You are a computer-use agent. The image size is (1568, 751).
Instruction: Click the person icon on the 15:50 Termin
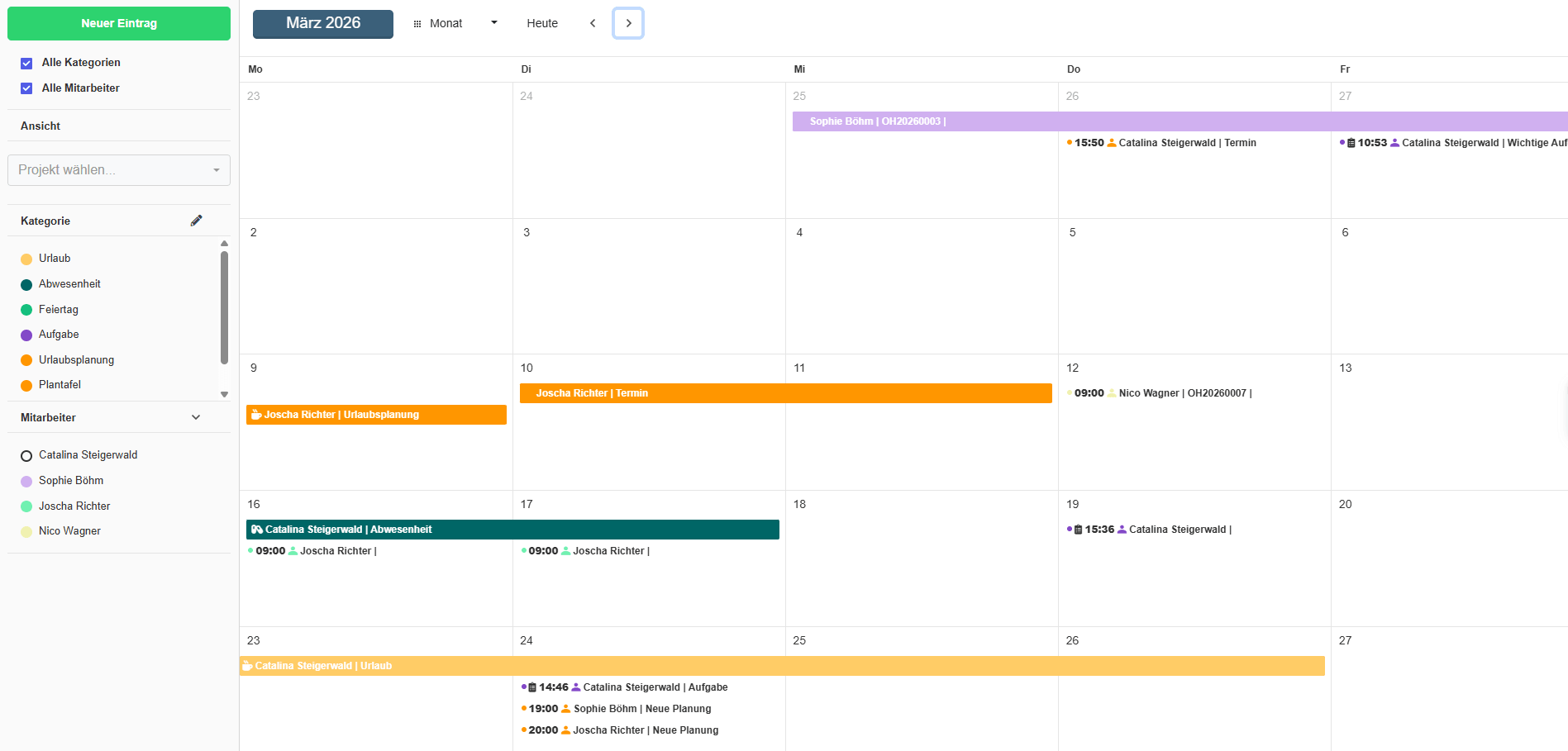[1112, 143]
